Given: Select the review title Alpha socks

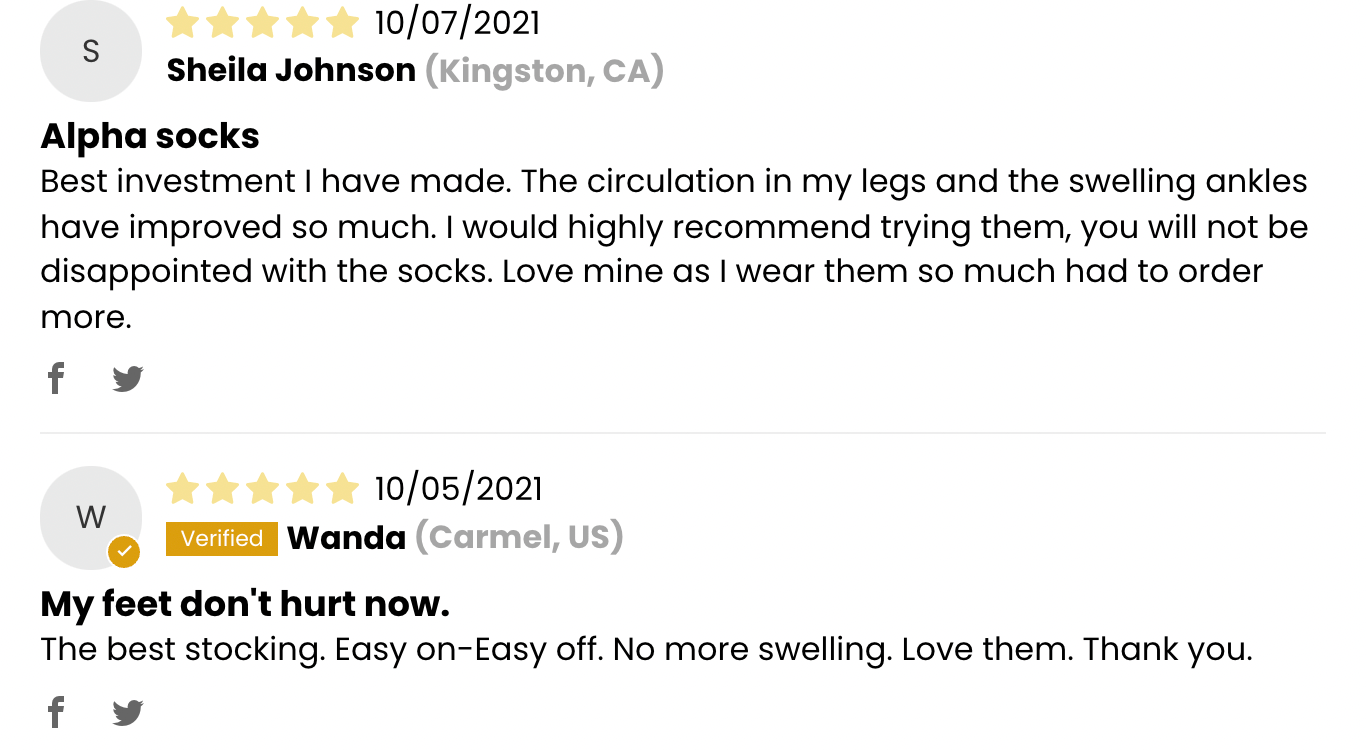Looking at the screenshot, I should [x=150, y=136].
